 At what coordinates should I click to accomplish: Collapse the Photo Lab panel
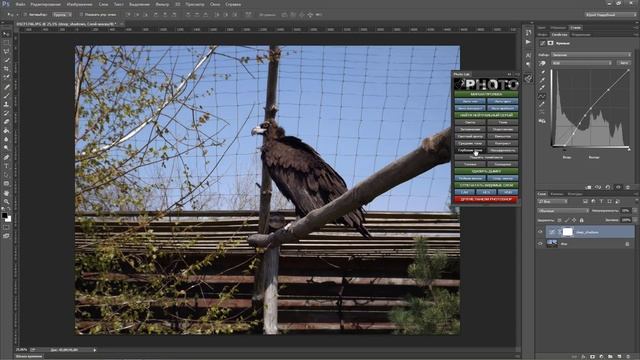coord(509,74)
